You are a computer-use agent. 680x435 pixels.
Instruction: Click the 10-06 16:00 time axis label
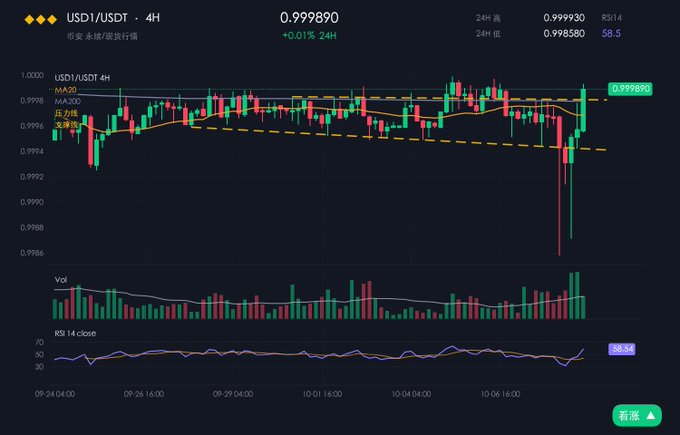500,394
